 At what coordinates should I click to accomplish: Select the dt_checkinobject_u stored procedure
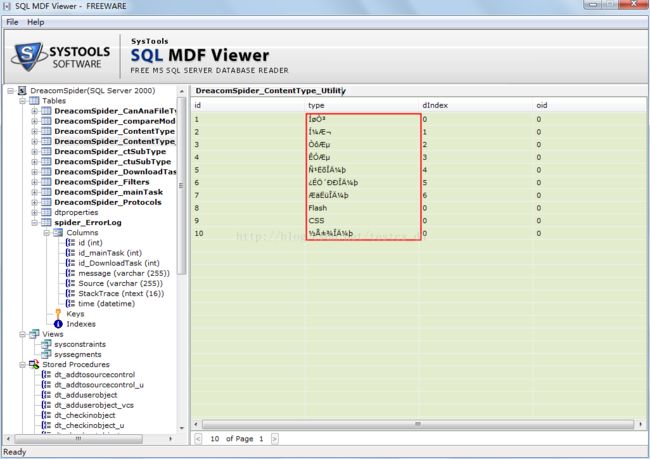[x=89, y=426]
